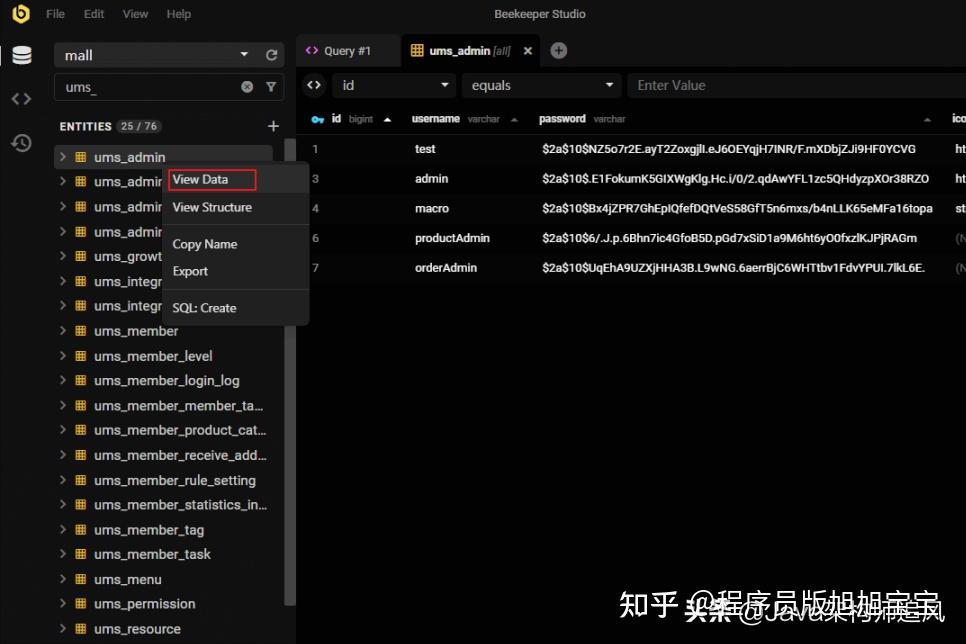Refresh the mall database entities
This screenshot has height=644, width=966.
tap(271, 55)
